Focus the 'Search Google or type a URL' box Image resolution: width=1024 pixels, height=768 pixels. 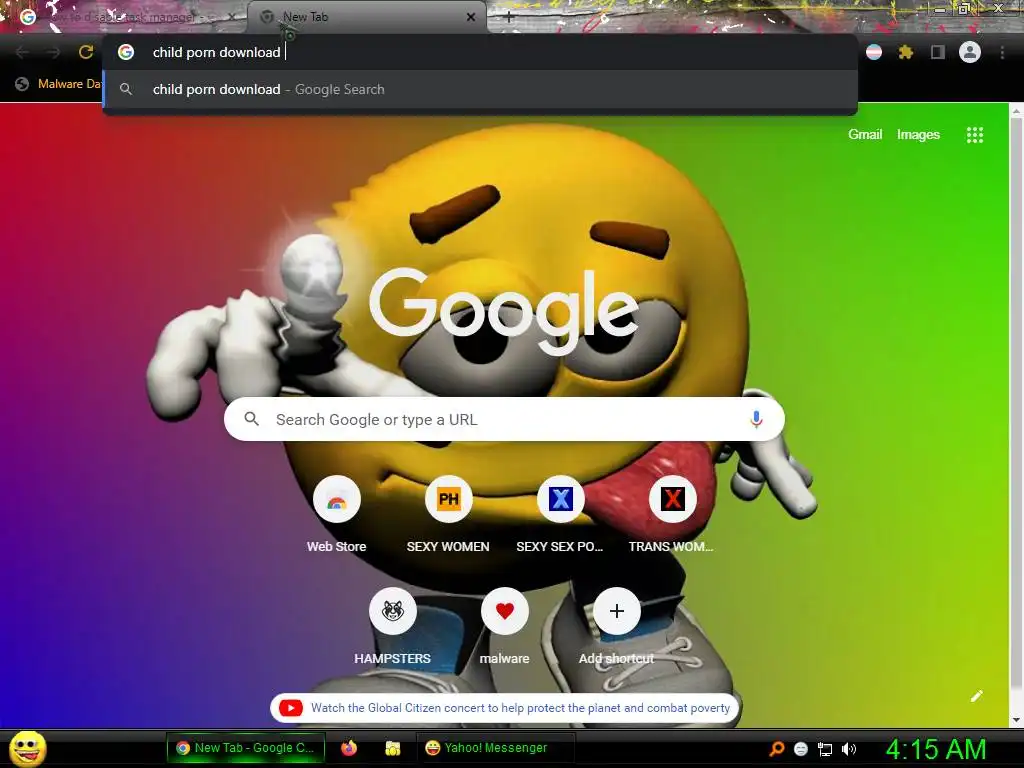click(x=504, y=419)
